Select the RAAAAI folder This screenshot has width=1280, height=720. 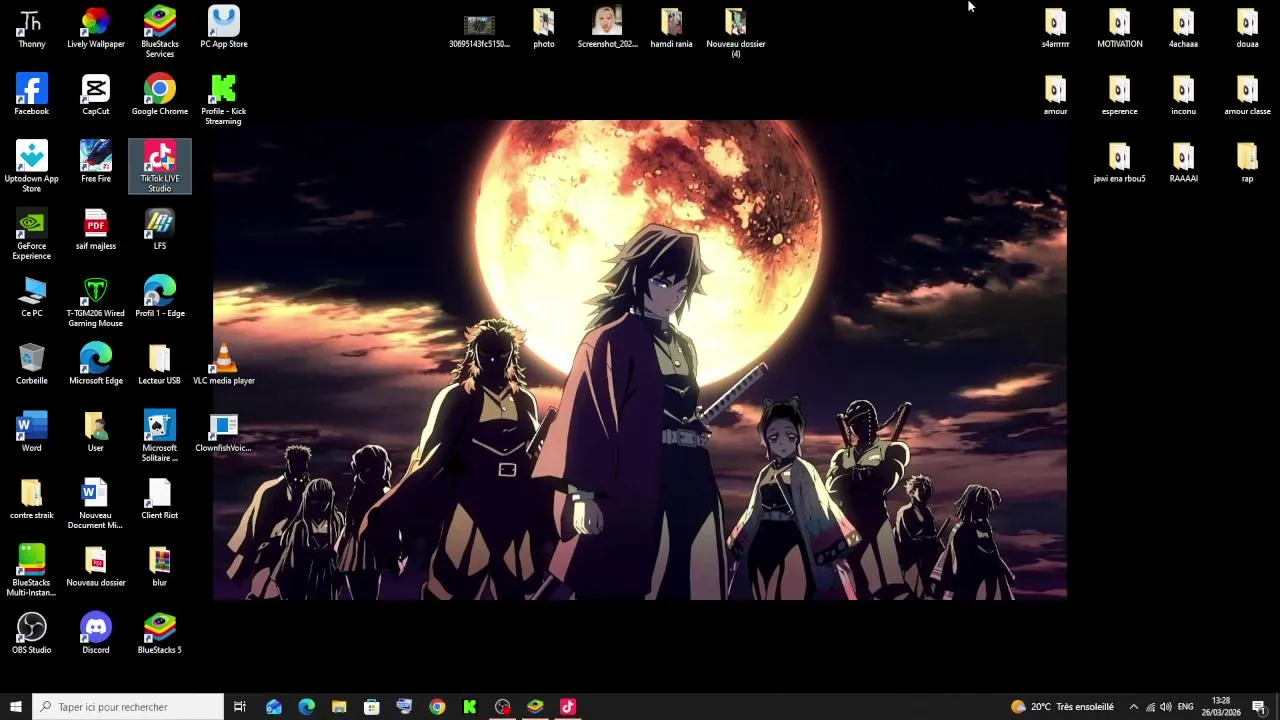[x=1184, y=162]
